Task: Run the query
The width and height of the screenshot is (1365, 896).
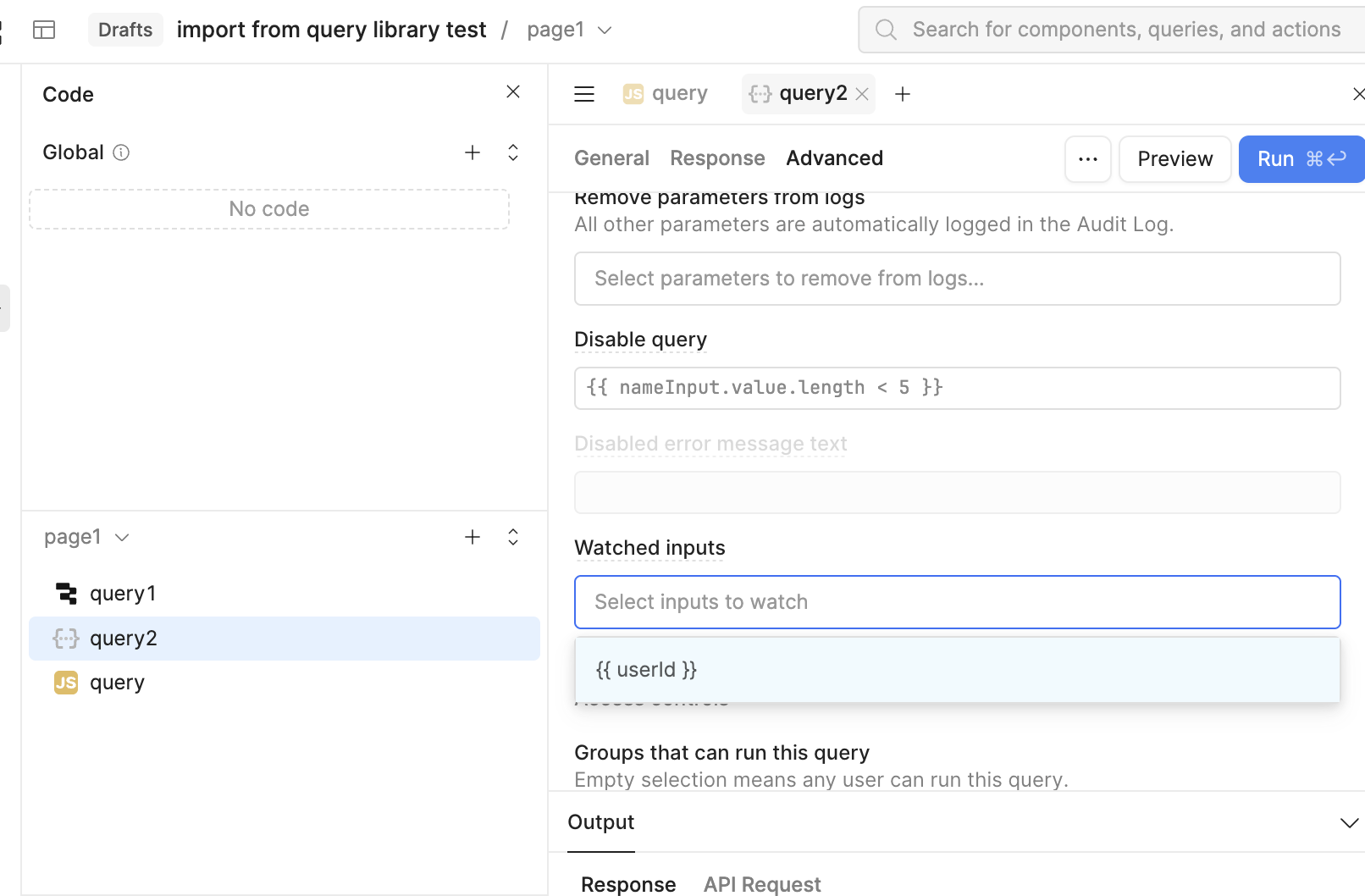Action: tap(1301, 159)
